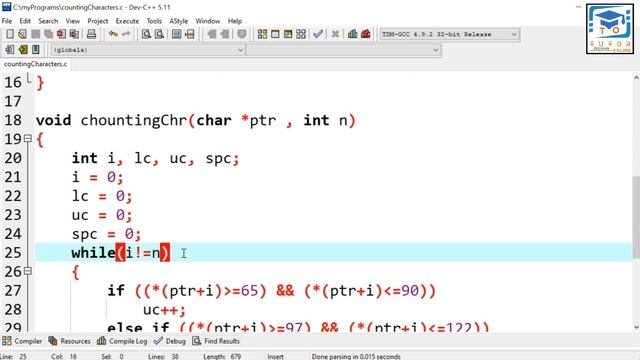Viewport: 640px width, 360px height.
Task: Open the File menu
Action: pyautogui.click(x=7, y=21)
